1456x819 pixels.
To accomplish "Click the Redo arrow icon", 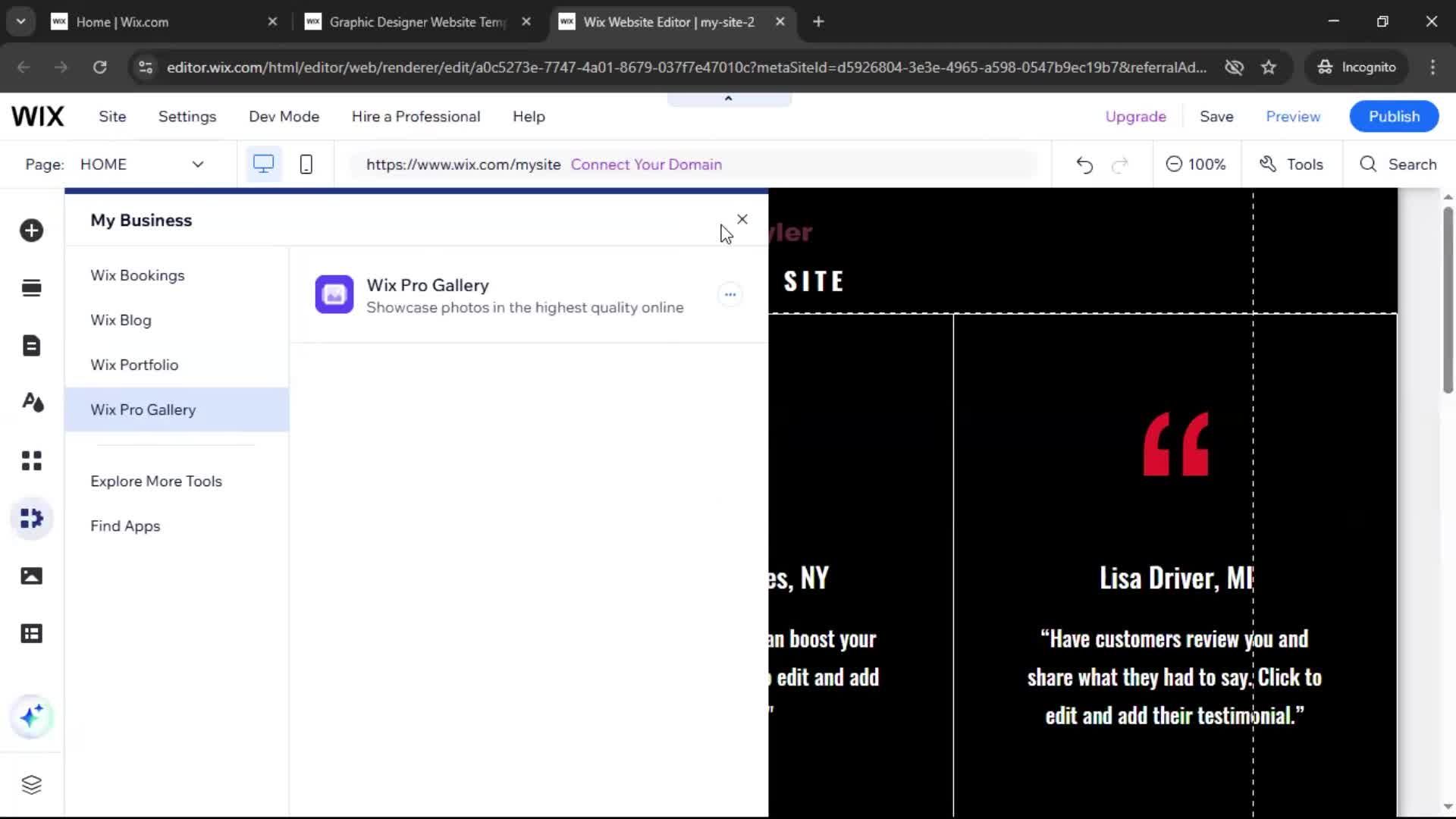I will (x=1120, y=165).
